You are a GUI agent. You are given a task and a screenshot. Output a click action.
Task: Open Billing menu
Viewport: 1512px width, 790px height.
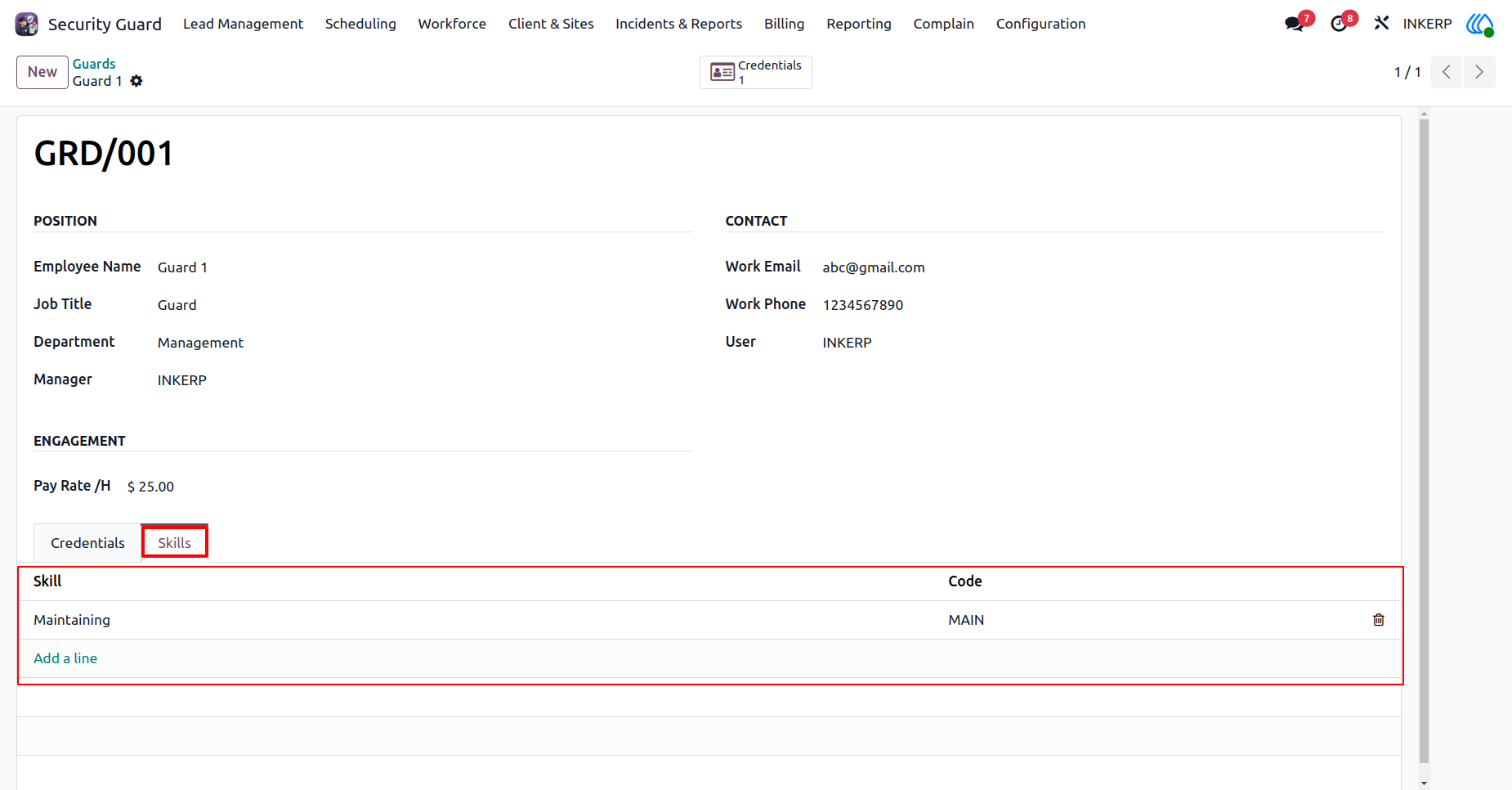(785, 24)
